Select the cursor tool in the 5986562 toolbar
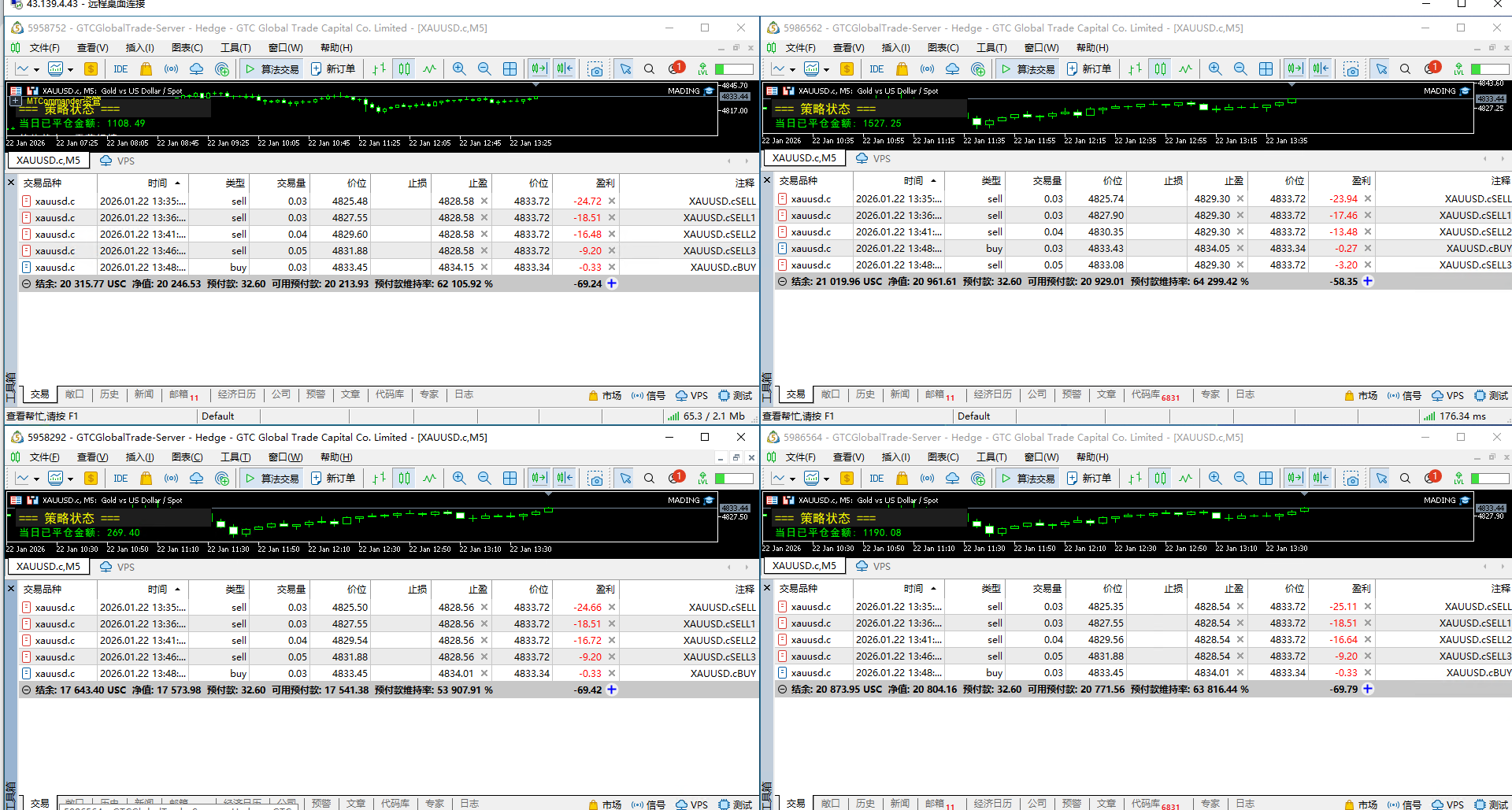The image size is (1512, 810). point(1381,69)
